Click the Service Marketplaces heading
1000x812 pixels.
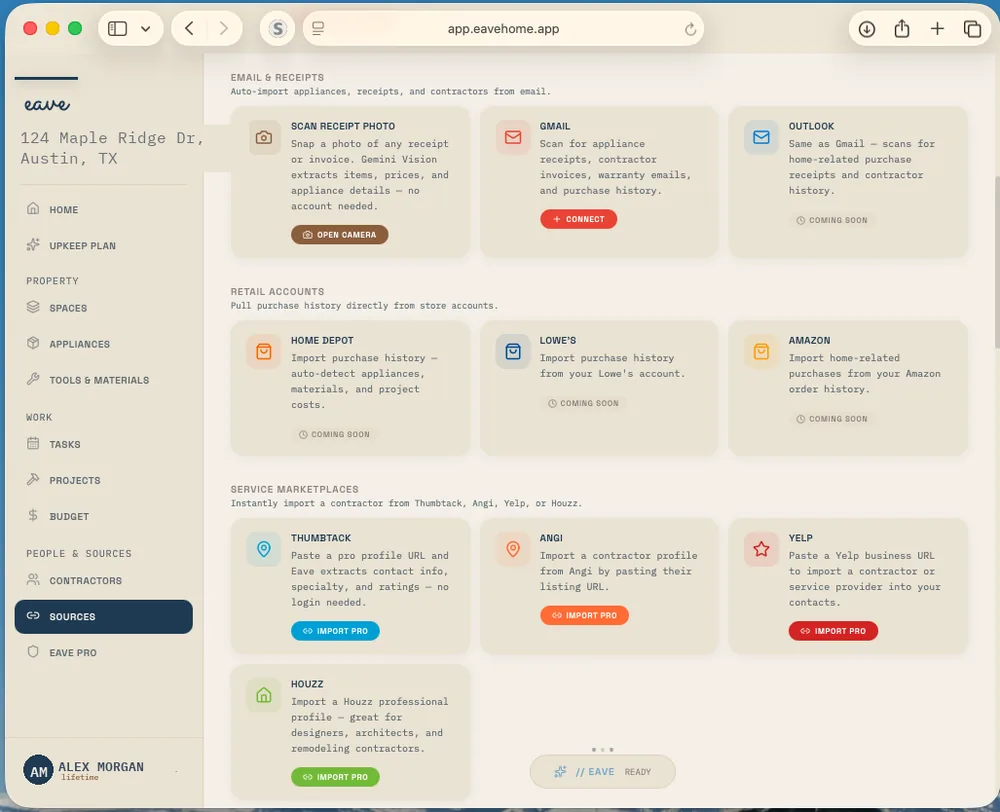(294, 489)
